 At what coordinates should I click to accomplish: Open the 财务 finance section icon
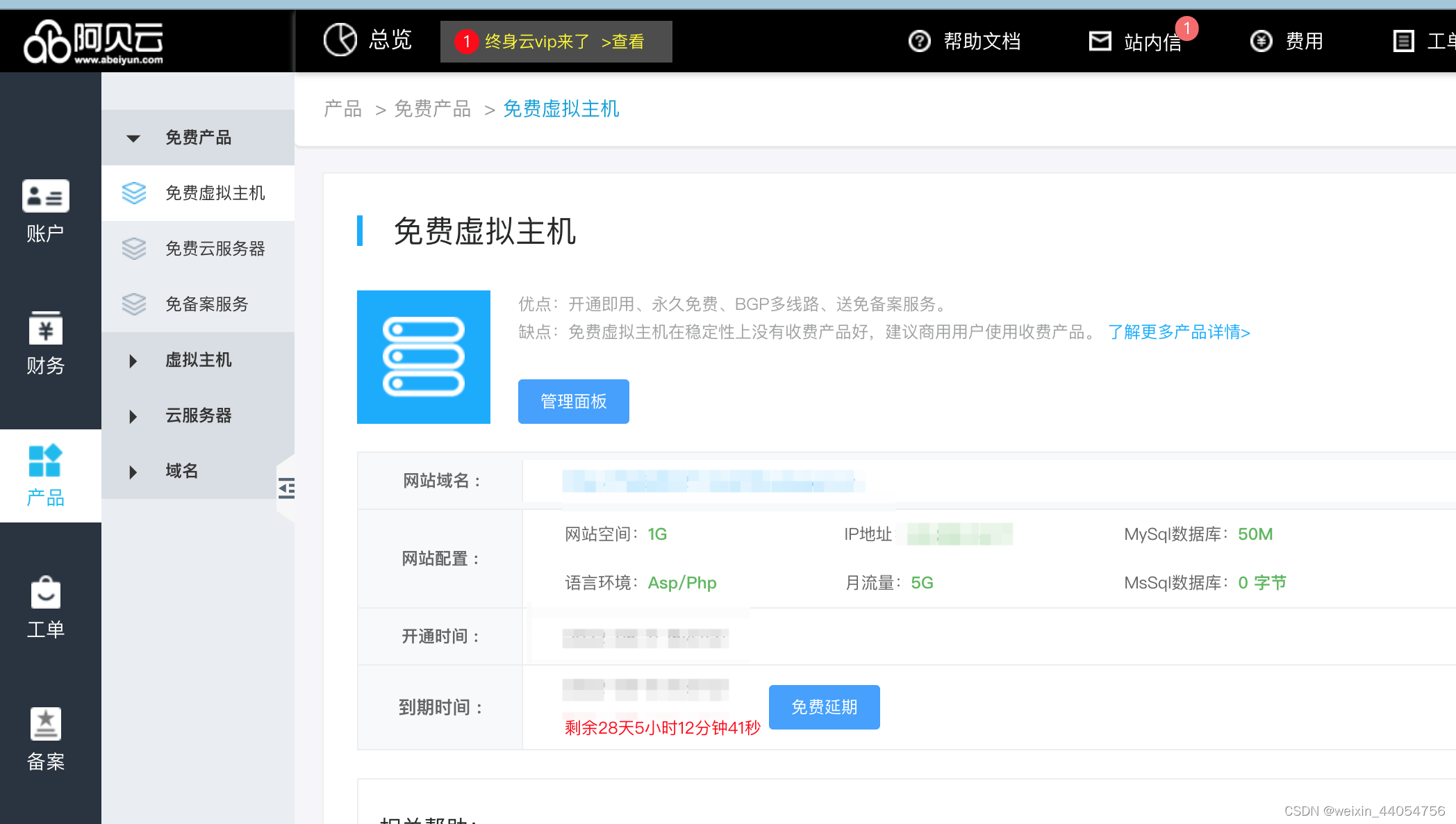coord(46,329)
